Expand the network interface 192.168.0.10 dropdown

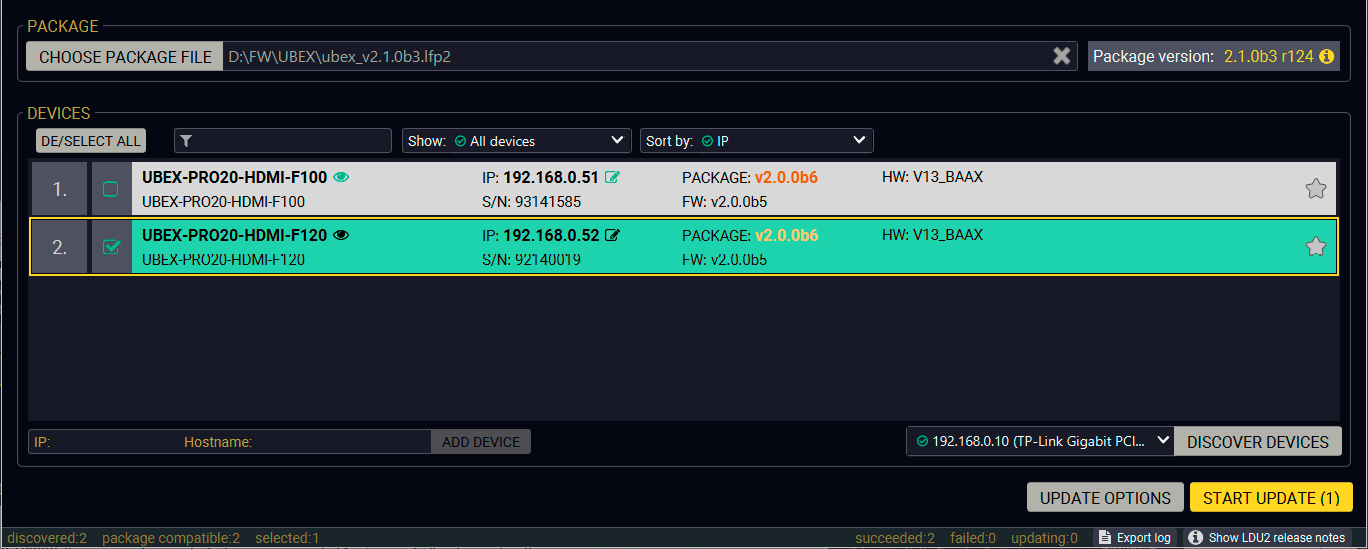coord(1039,441)
